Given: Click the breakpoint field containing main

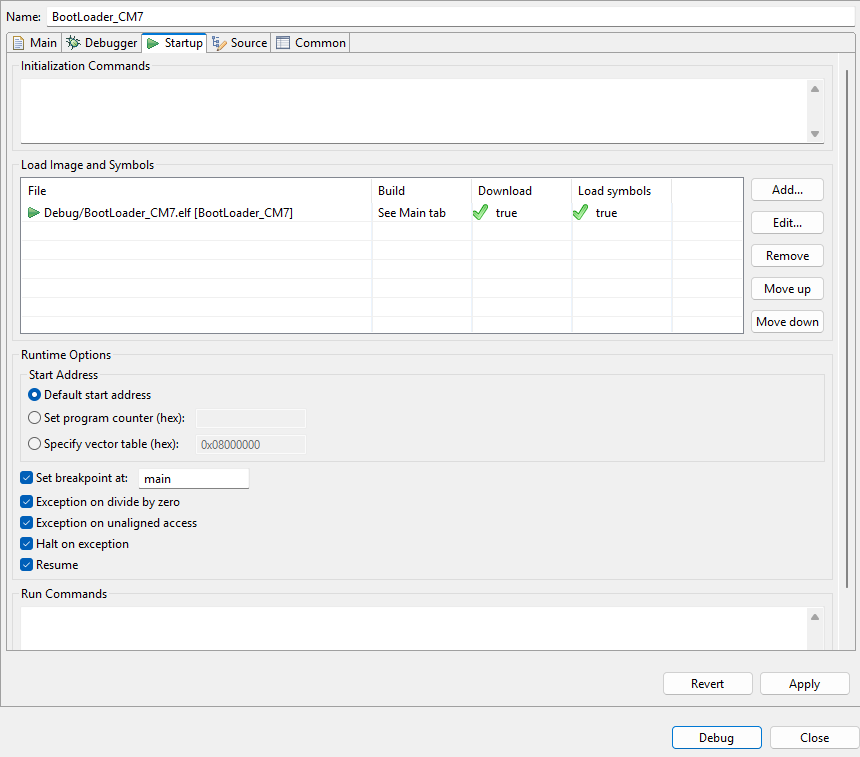Looking at the screenshot, I should click(x=194, y=479).
